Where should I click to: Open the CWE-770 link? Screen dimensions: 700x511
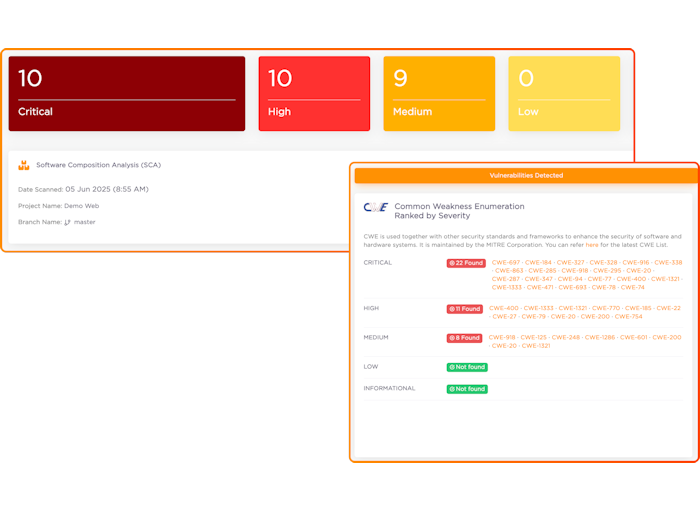coord(606,308)
